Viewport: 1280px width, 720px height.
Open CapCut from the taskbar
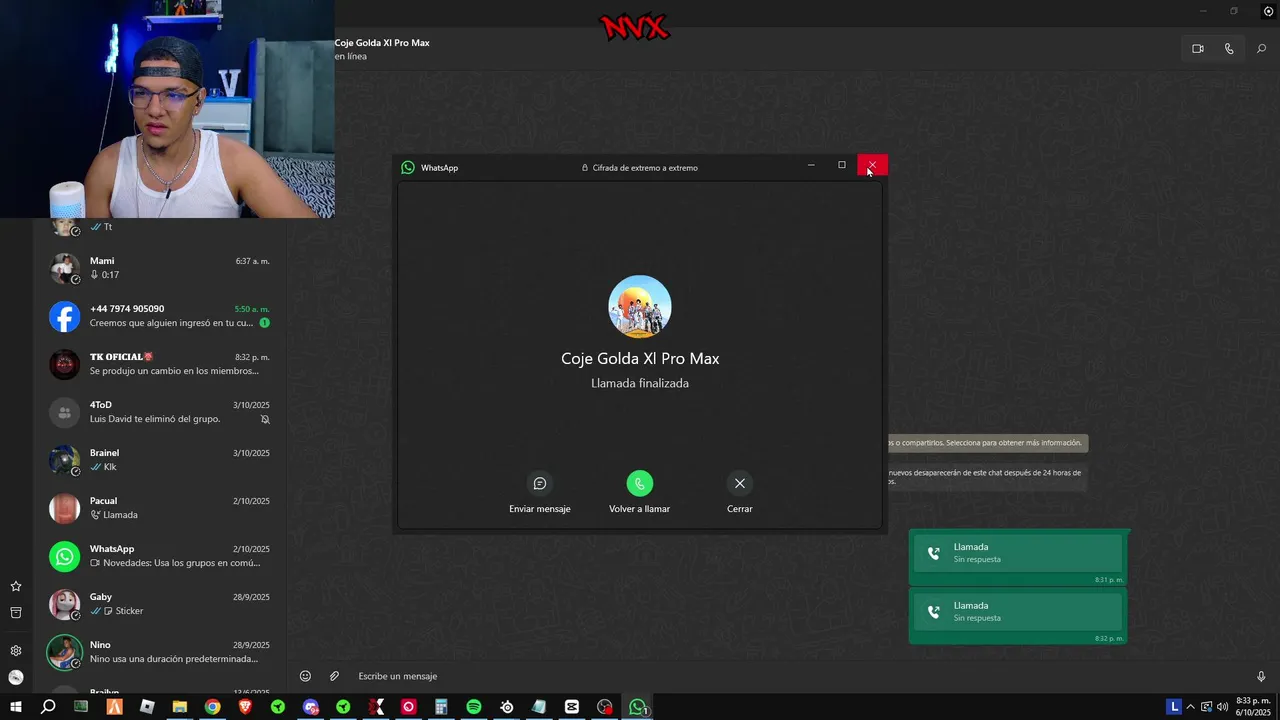[572, 707]
